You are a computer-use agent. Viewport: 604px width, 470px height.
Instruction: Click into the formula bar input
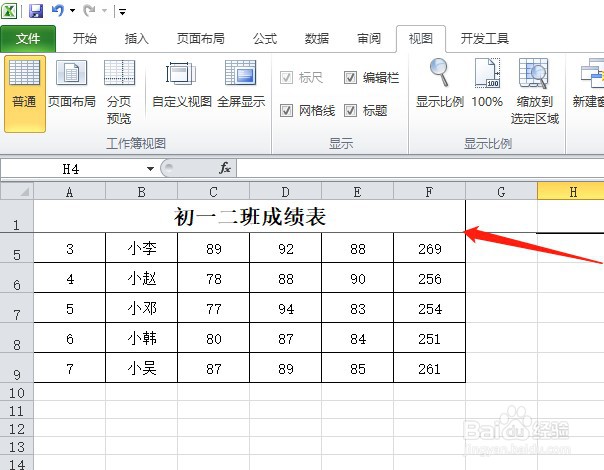click(x=420, y=169)
